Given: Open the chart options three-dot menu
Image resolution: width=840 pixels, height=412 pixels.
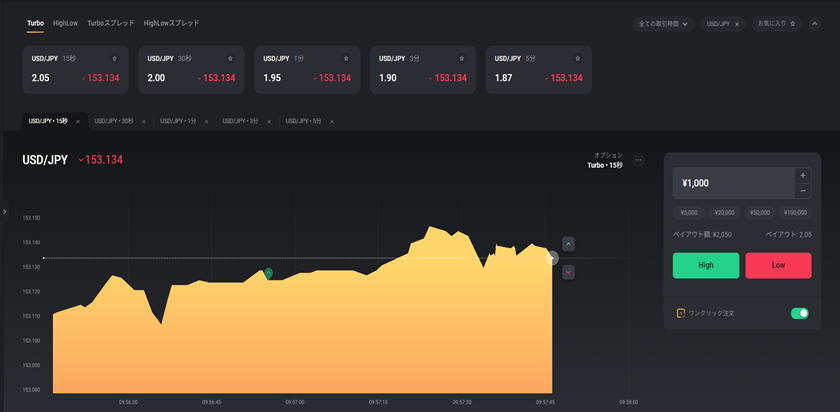Looking at the screenshot, I should (x=639, y=160).
